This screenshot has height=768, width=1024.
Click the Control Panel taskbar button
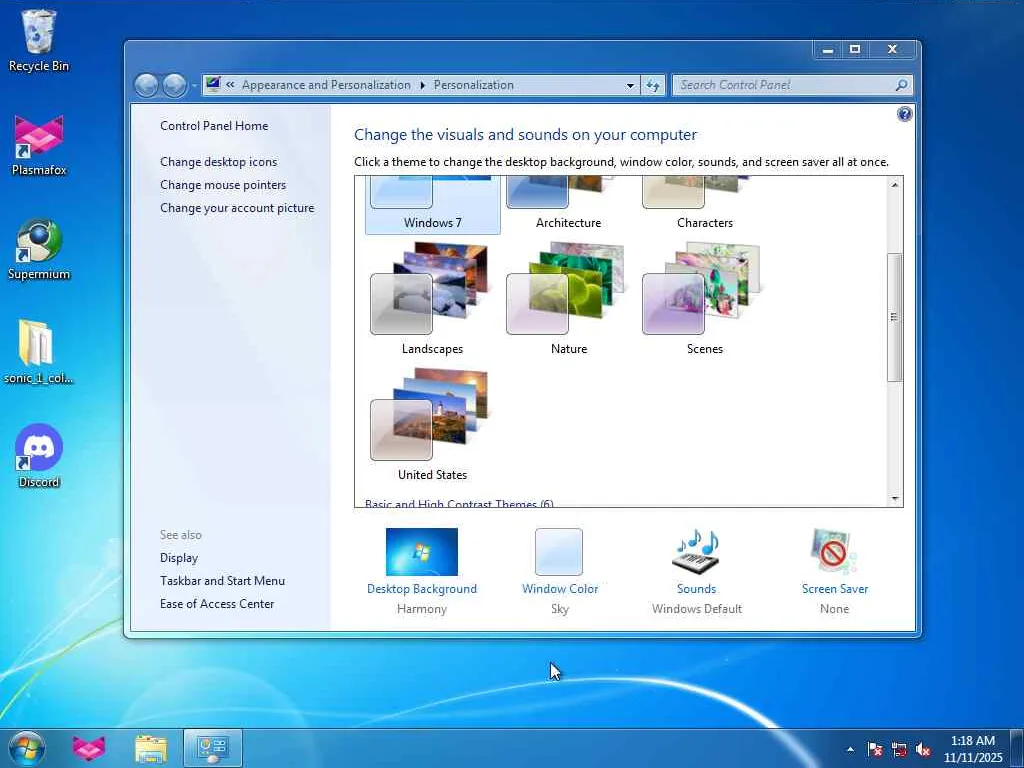pos(213,748)
